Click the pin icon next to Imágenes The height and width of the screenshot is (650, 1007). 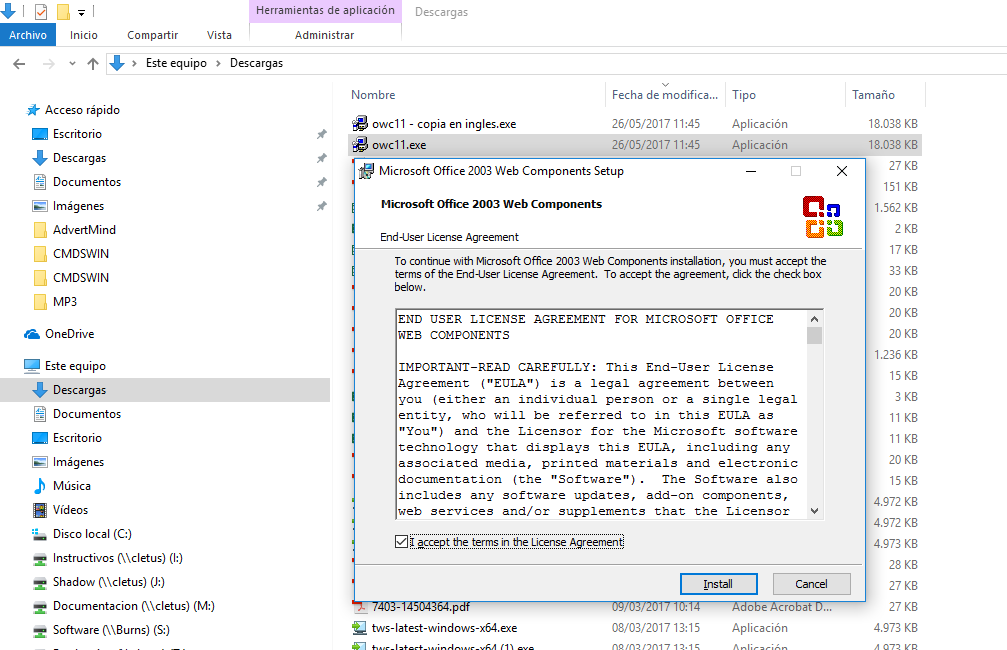(x=322, y=206)
